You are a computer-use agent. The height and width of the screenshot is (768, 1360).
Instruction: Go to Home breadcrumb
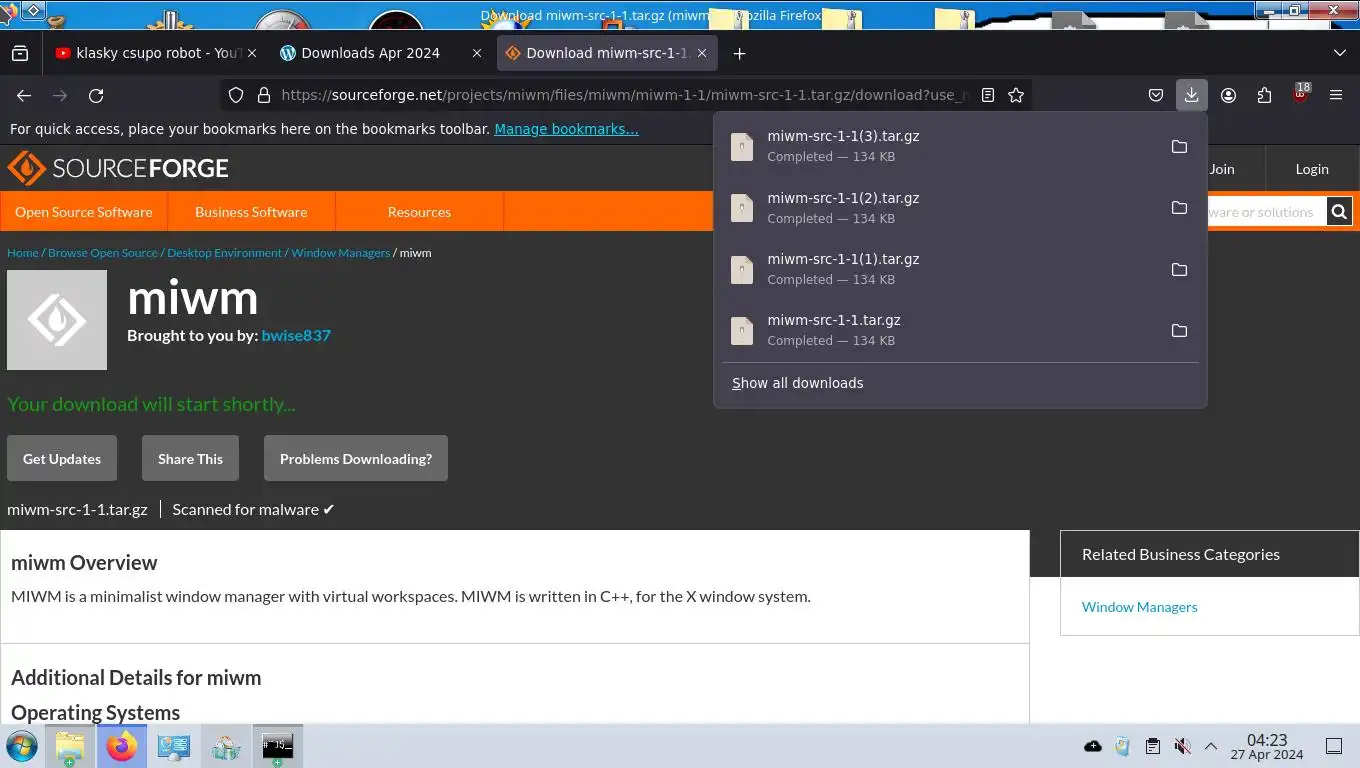pos(23,252)
